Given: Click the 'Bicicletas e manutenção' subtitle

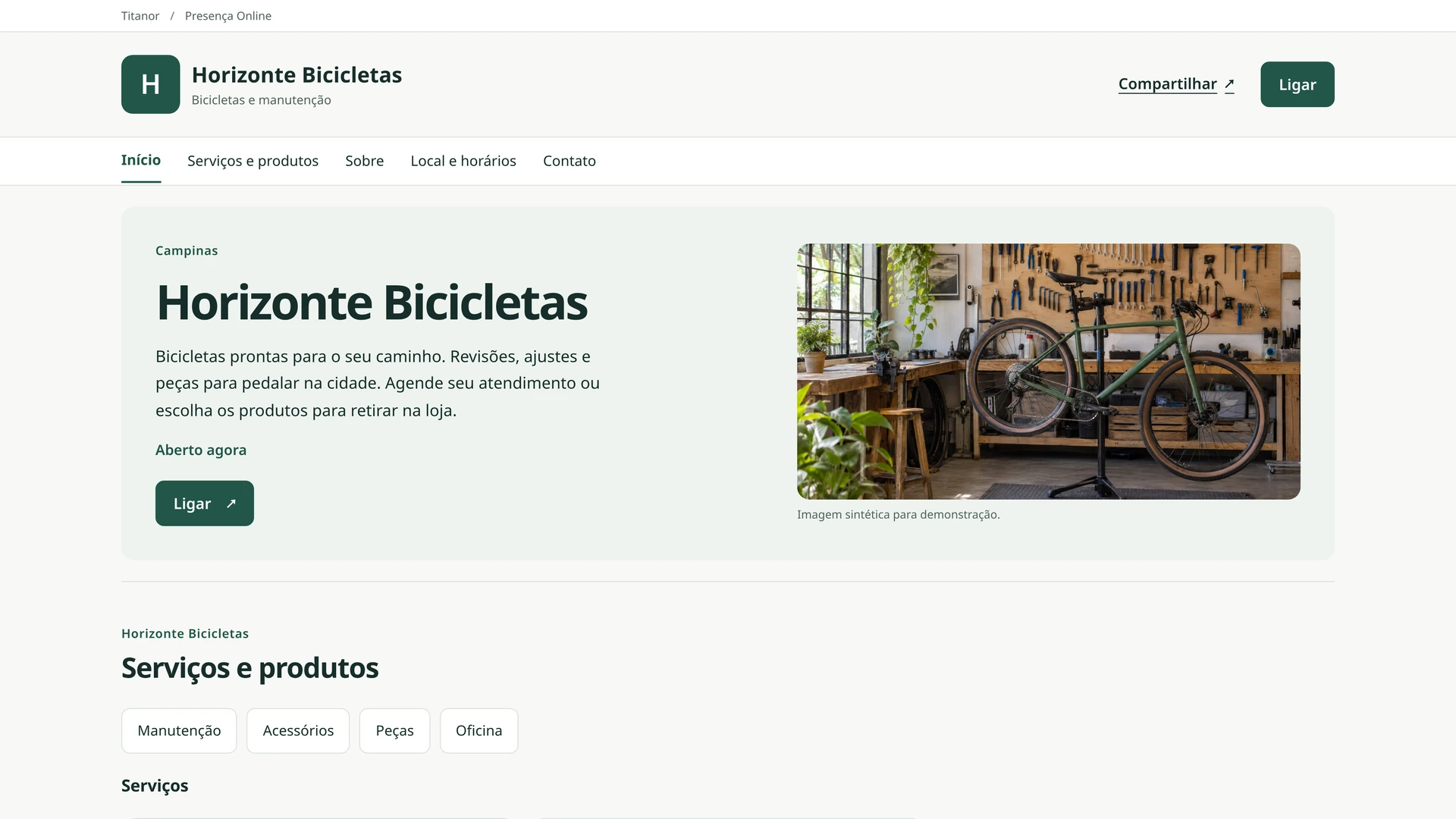Looking at the screenshot, I should tap(261, 100).
